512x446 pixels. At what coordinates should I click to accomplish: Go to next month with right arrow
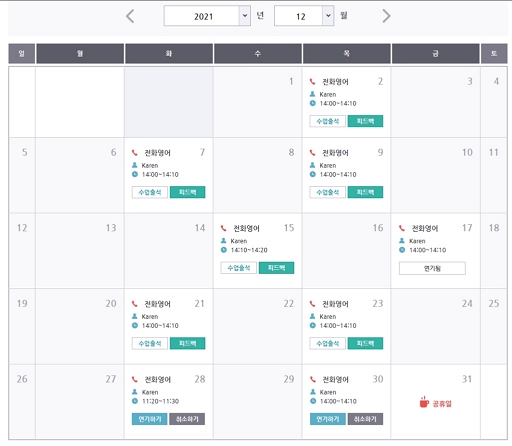(386, 16)
